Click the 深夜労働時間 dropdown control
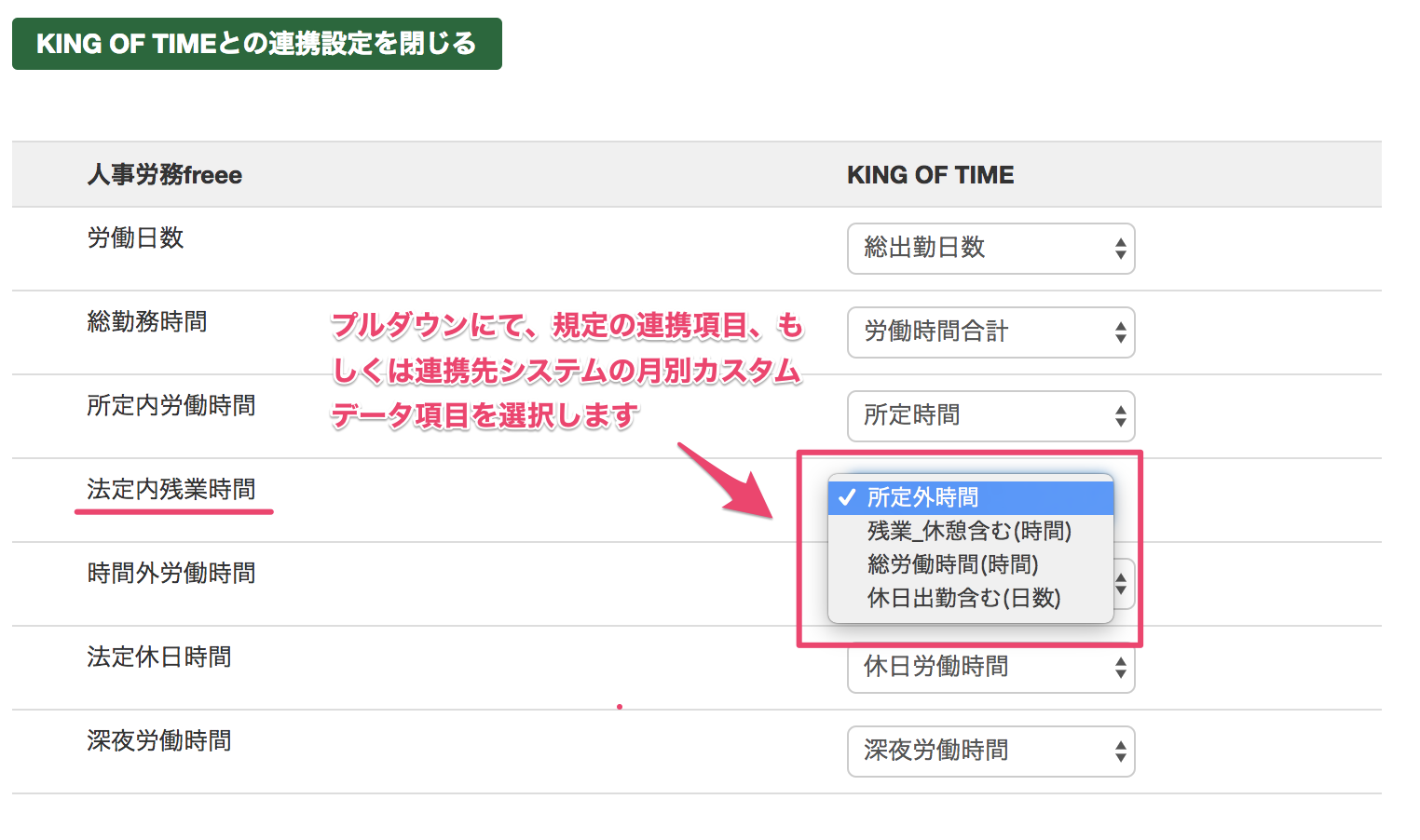The image size is (1420, 840). click(x=990, y=752)
